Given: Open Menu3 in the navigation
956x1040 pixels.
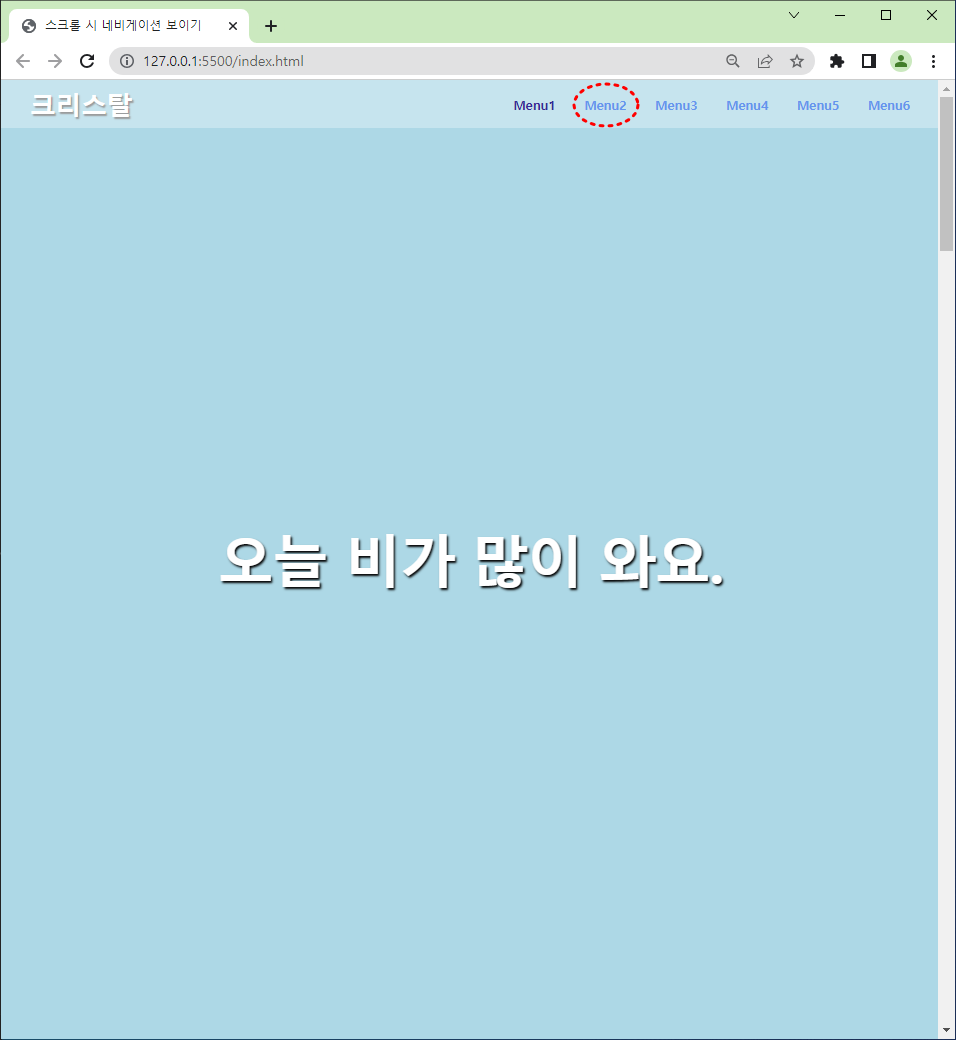Looking at the screenshot, I should point(676,105).
